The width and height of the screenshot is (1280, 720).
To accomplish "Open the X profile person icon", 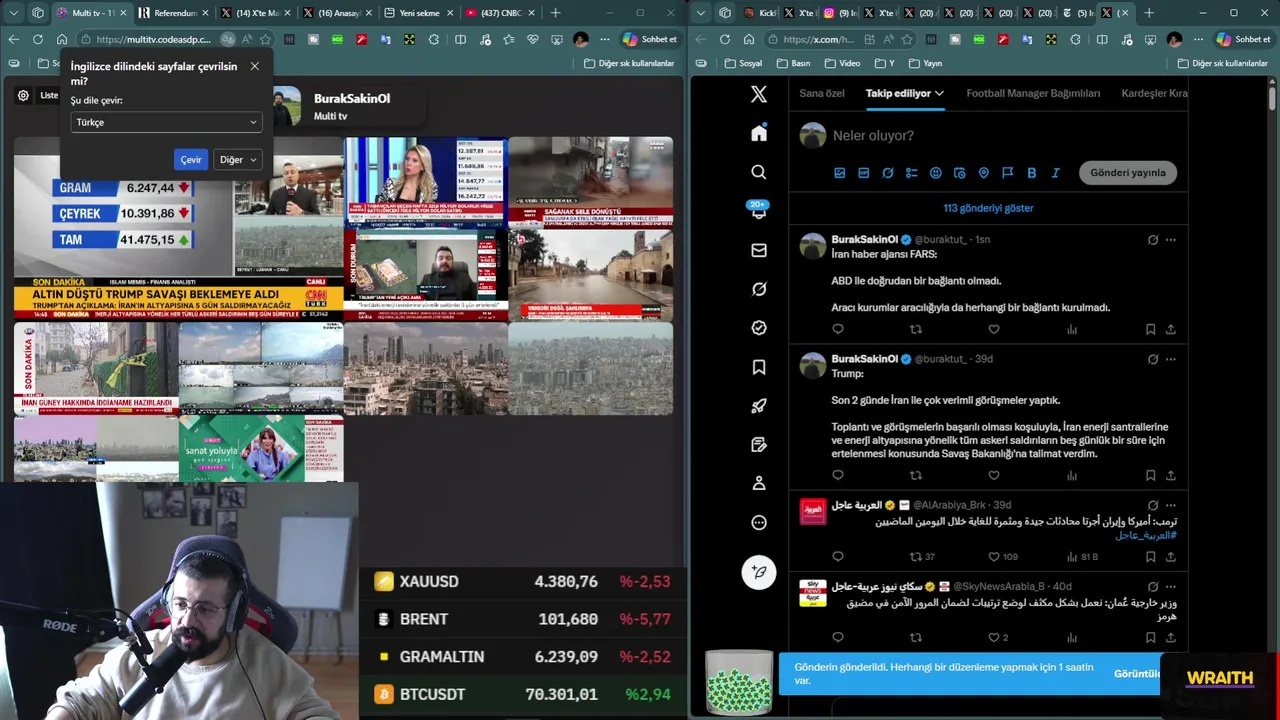I will pyautogui.click(x=759, y=483).
